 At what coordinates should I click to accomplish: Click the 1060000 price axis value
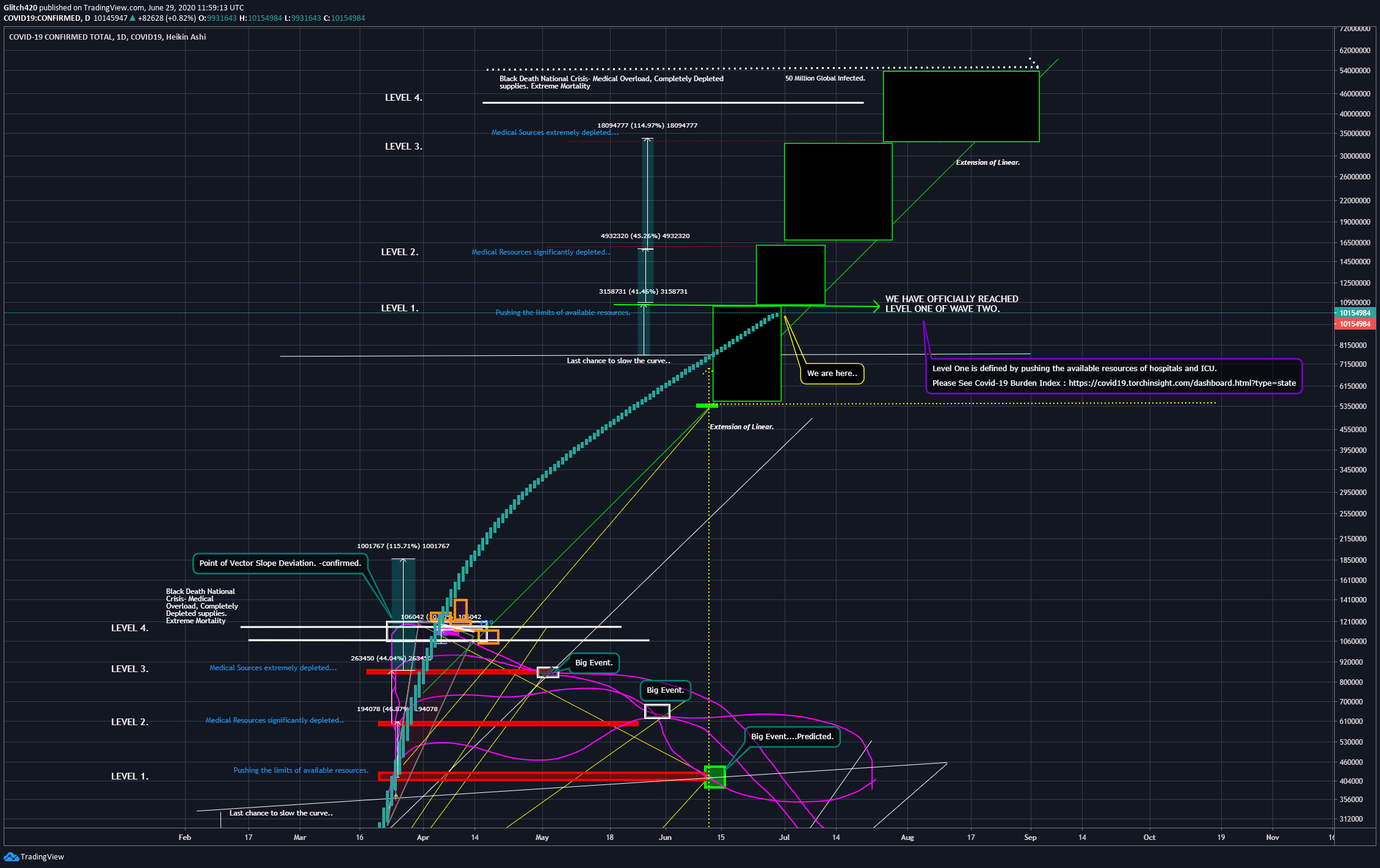(x=1353, y=642)
